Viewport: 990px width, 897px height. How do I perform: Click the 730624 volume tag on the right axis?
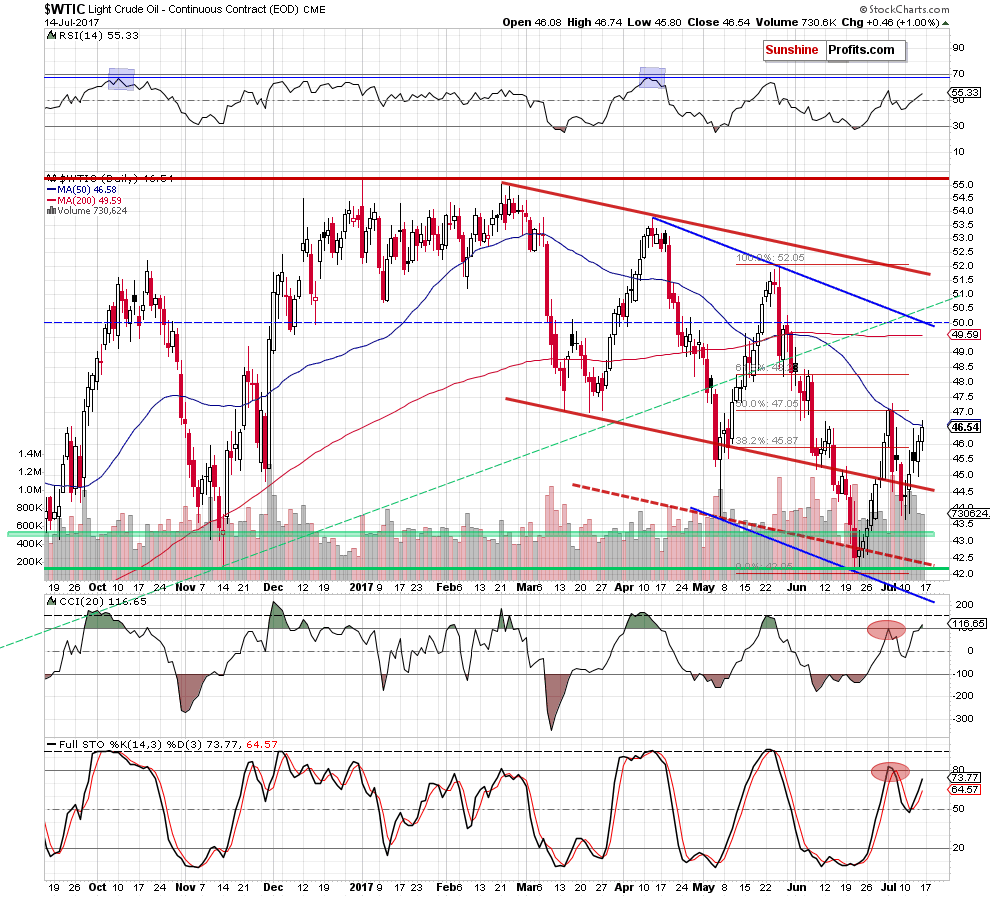click(969, 514)
